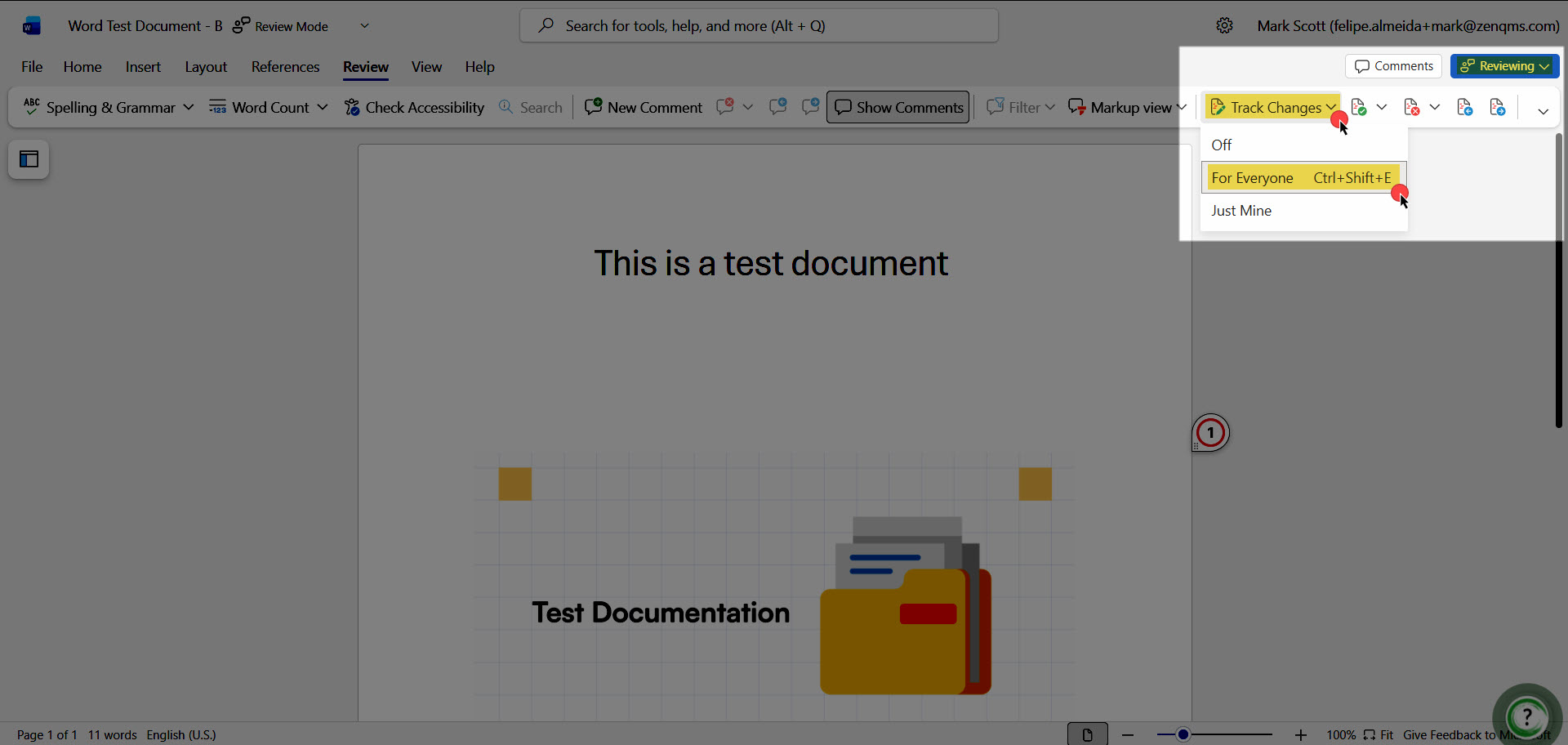Click the Review Mode indicator

280,26
